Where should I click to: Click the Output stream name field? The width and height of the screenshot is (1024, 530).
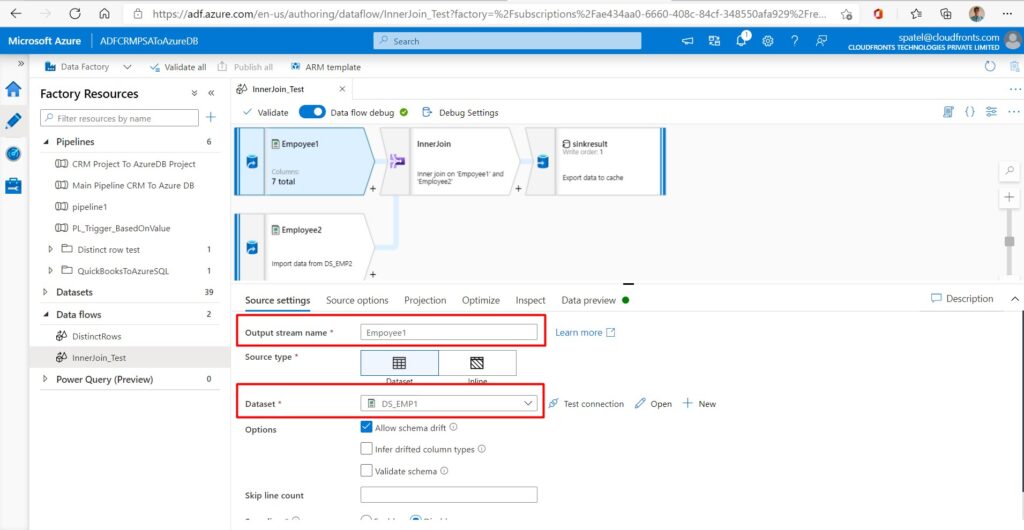click(449, 332)
